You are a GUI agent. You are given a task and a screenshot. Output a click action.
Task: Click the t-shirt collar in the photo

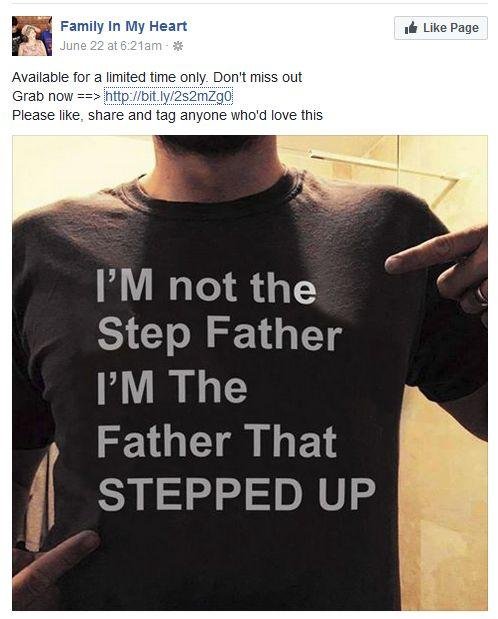[x=215, y=186]
